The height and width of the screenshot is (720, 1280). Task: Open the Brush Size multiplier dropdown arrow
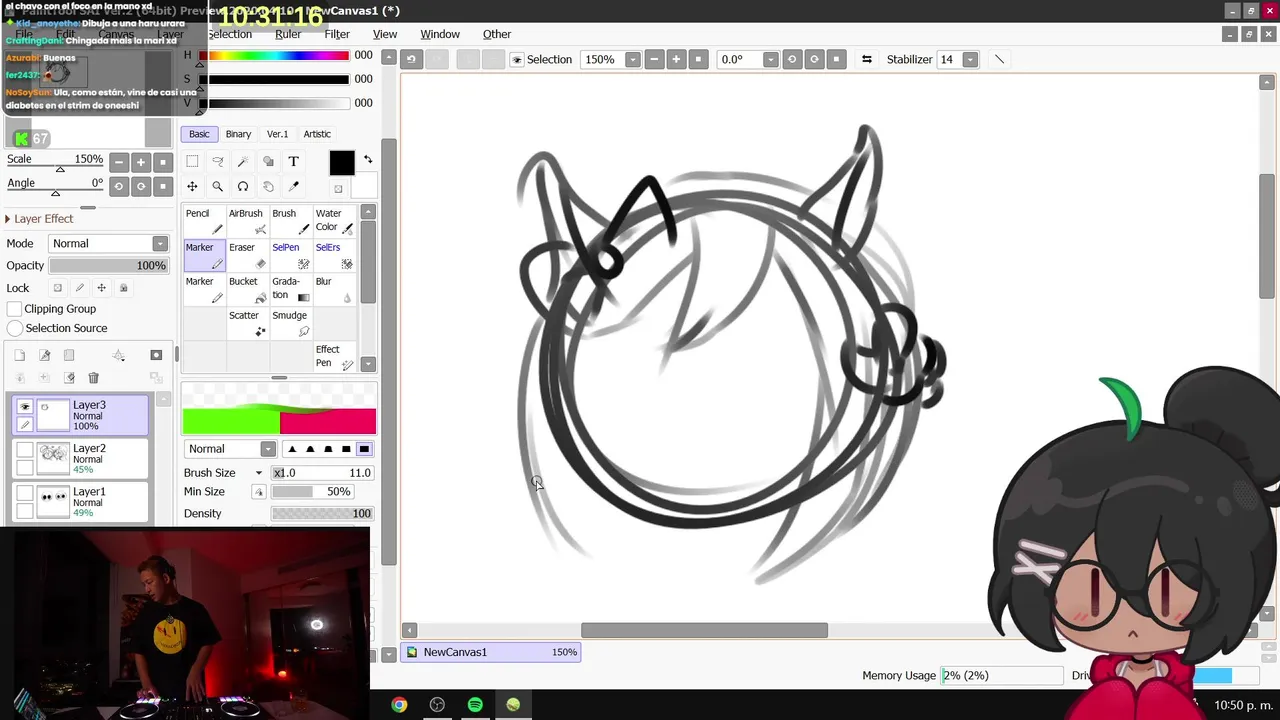(258, 473)
